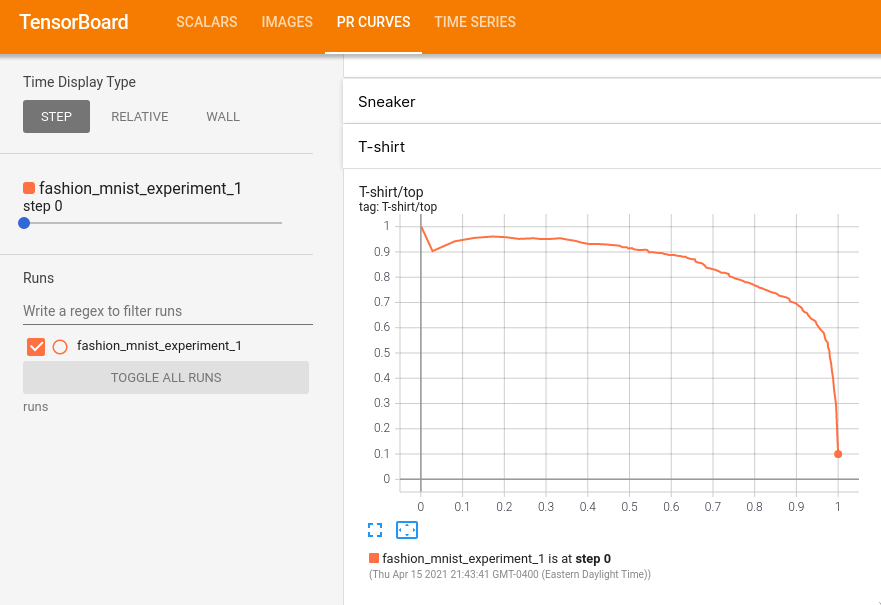The width and height of the screenshot is (881, 605).
Task: Toggle the chart size expand icon
Action: point(375,530)
